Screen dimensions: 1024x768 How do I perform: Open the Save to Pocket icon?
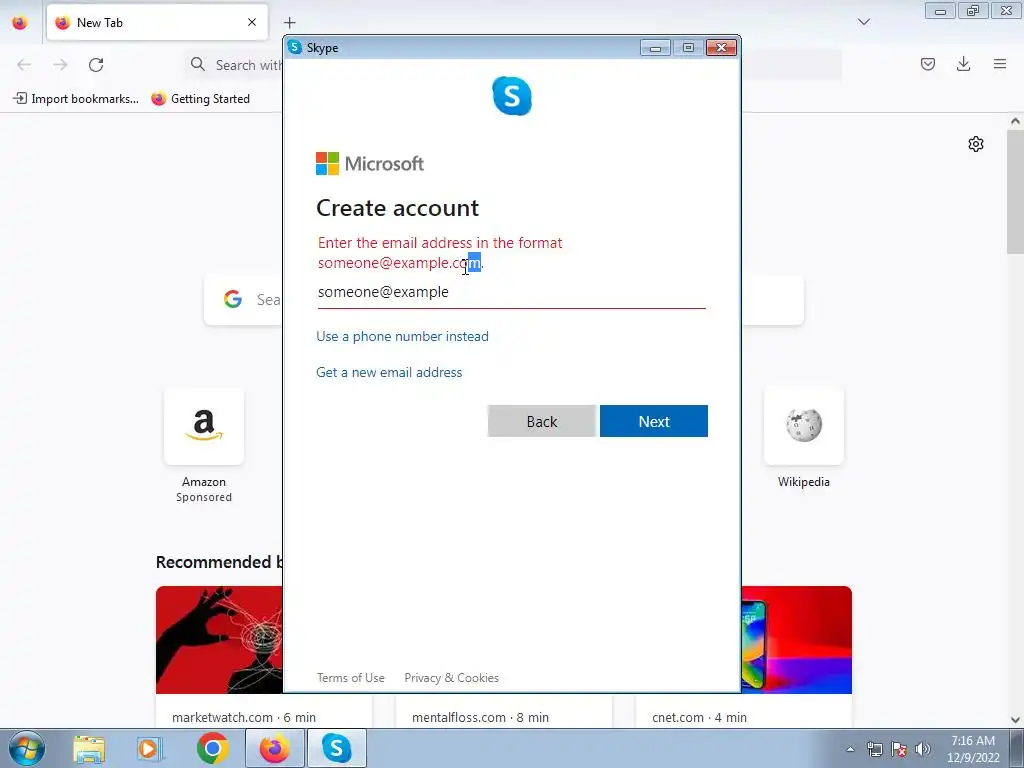(927, 64)
